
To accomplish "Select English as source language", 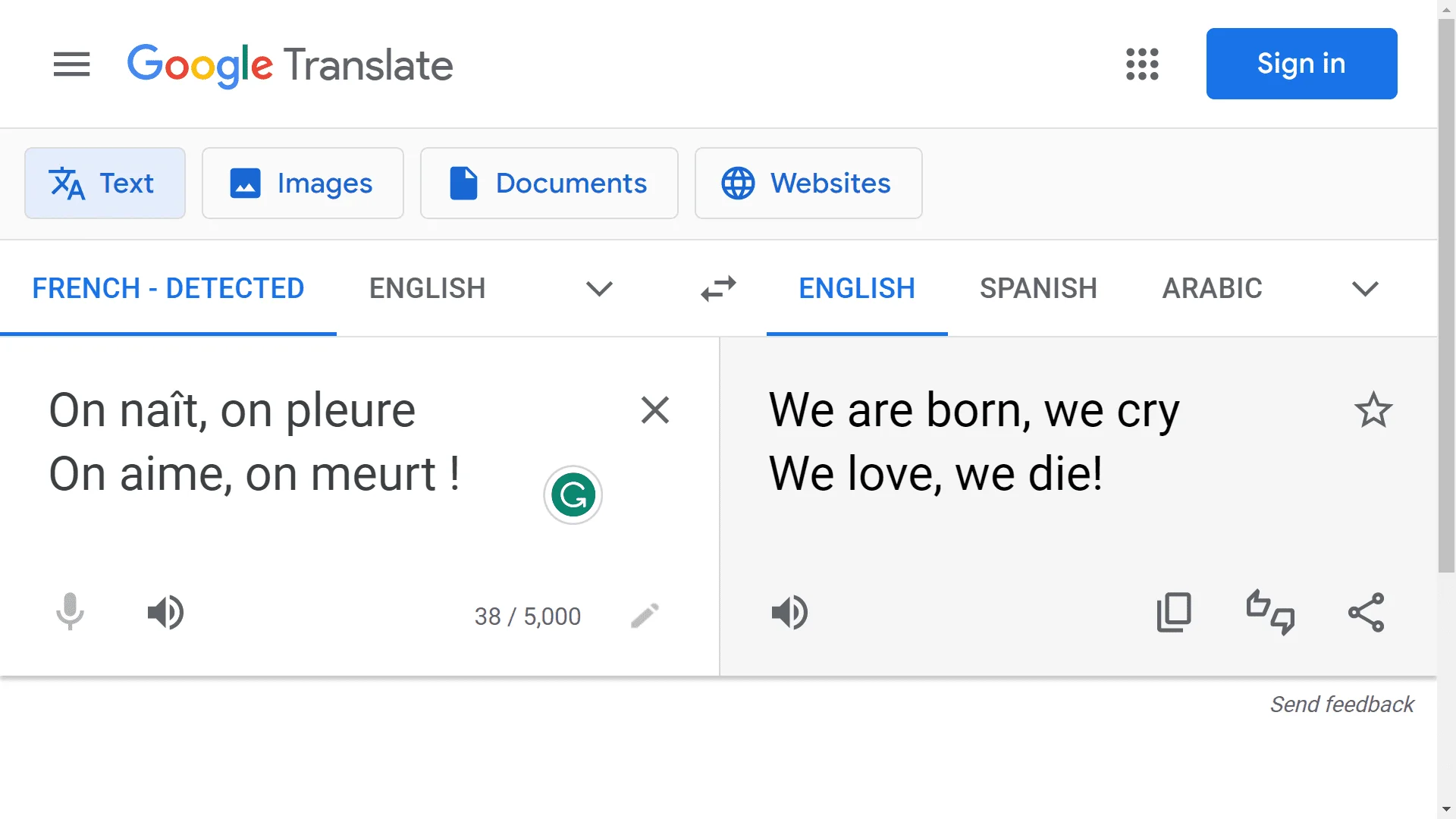I will tap(427, 288).
